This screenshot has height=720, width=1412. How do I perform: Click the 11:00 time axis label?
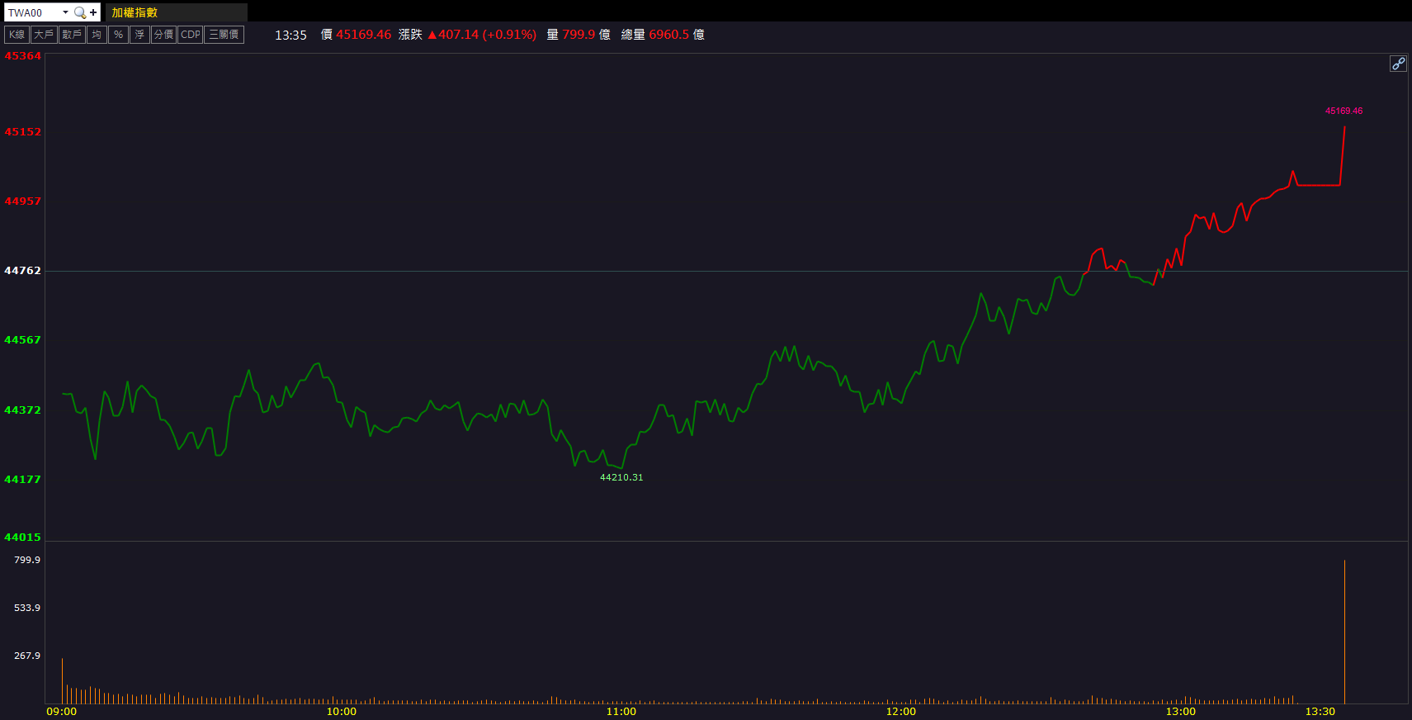[621, 712]
